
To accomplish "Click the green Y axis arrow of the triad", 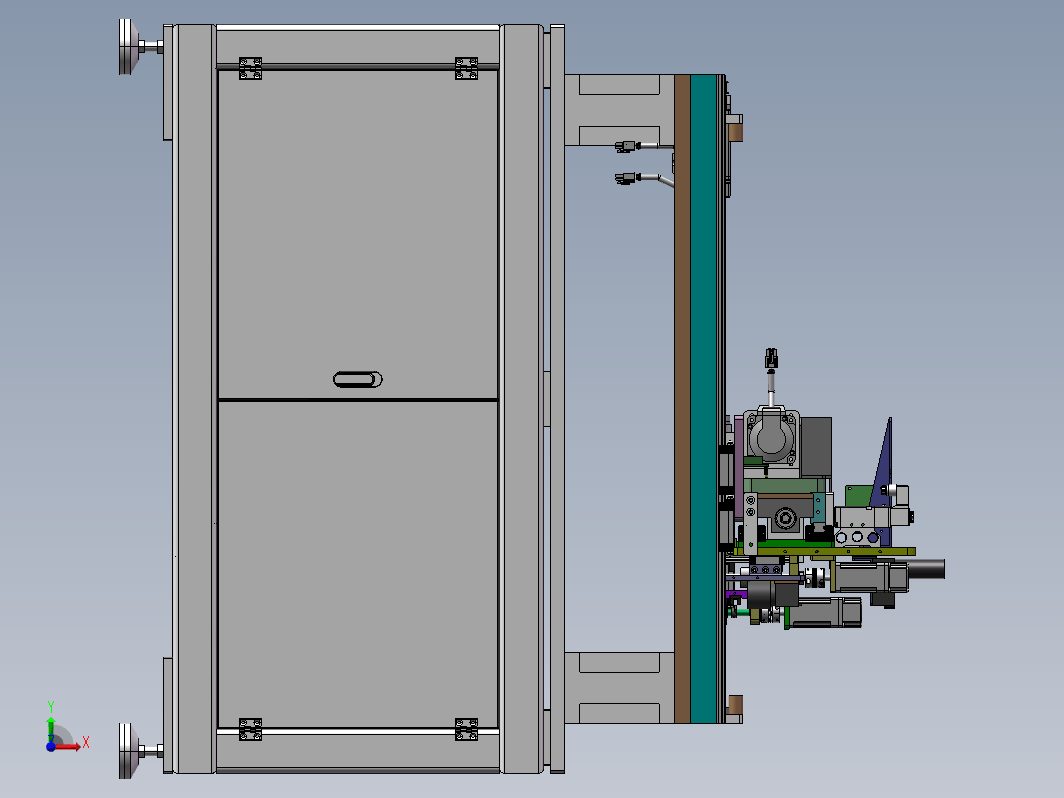I will pyautogui.click(x=51, y=727).
